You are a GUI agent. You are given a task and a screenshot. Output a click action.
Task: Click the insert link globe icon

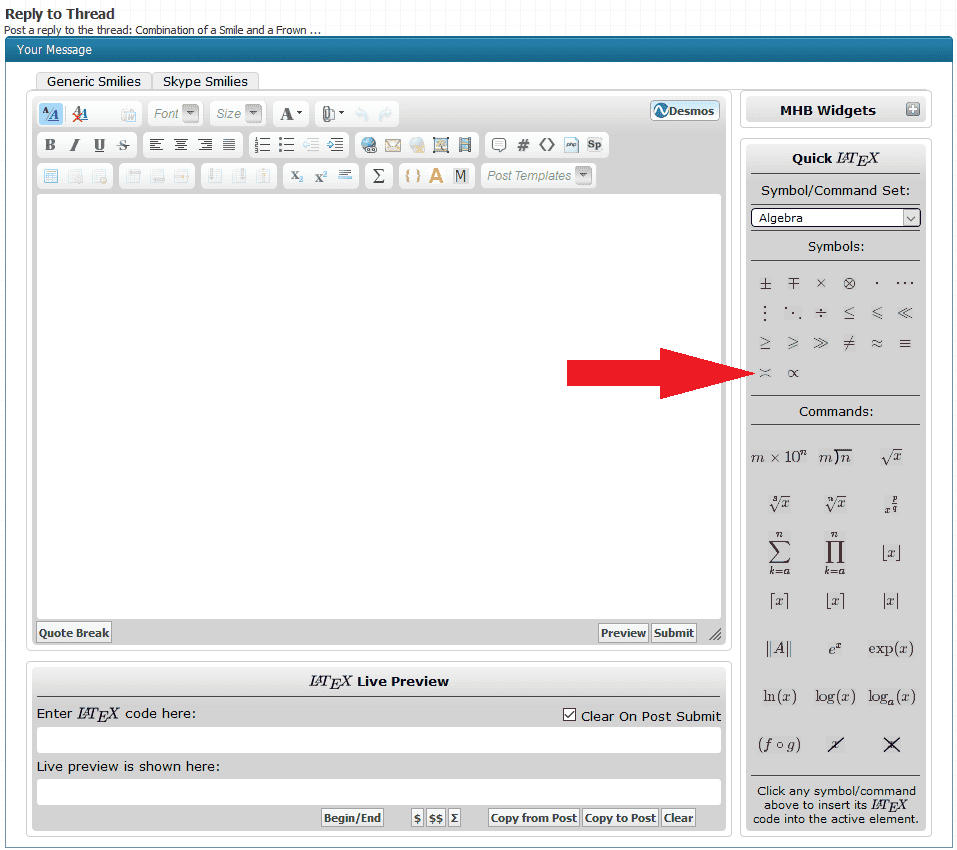click(368, 145)
